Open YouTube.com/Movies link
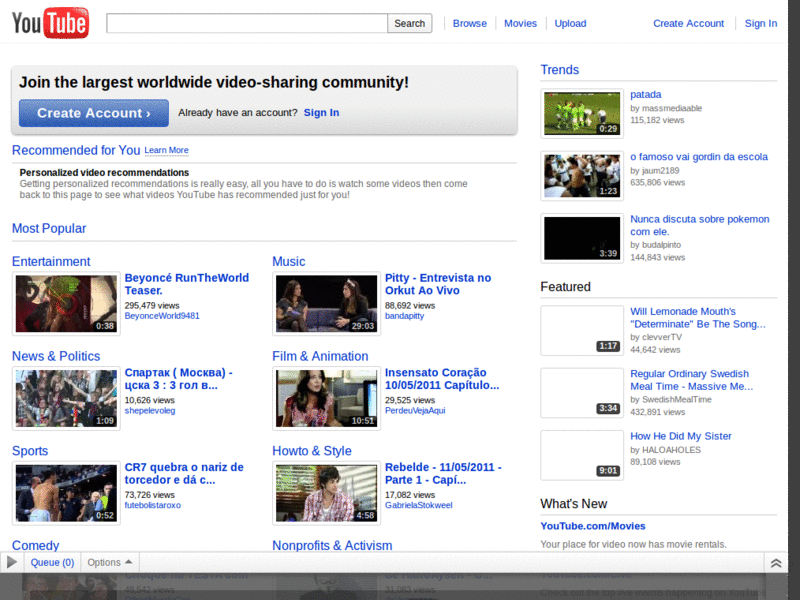Viewport: 800px width, 600px height. [x=593, y=526]
